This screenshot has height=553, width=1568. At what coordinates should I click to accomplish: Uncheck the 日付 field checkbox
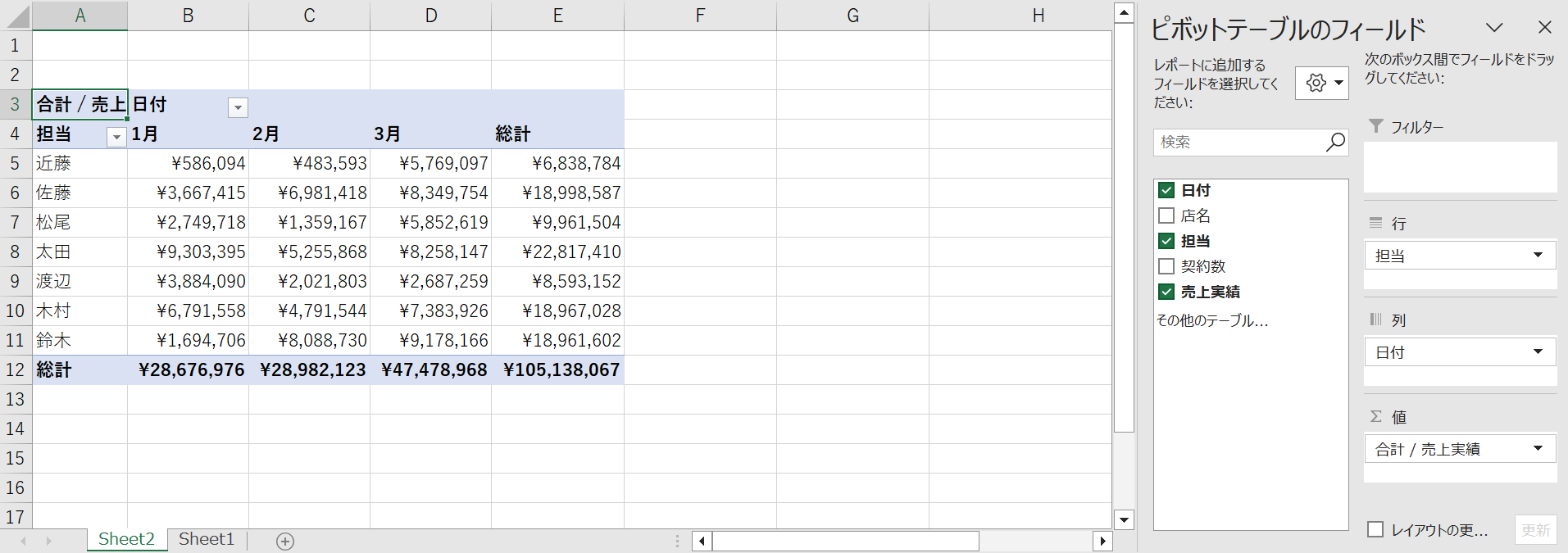(1166, 190)
